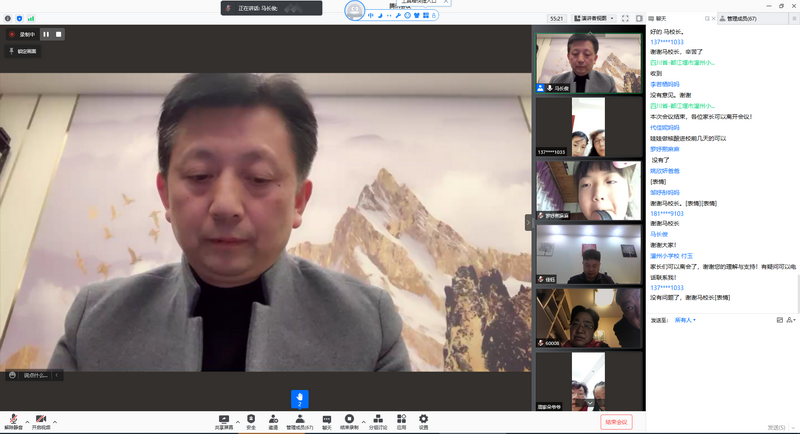Toggle the 聊天 chat panel icon

[x=326, y=419]
